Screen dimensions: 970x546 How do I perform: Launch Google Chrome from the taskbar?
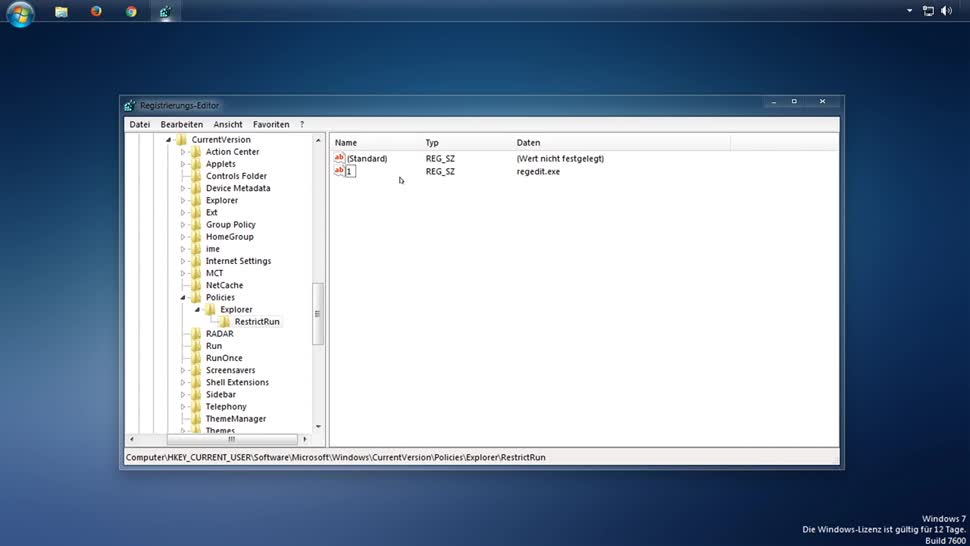[131, 11]
